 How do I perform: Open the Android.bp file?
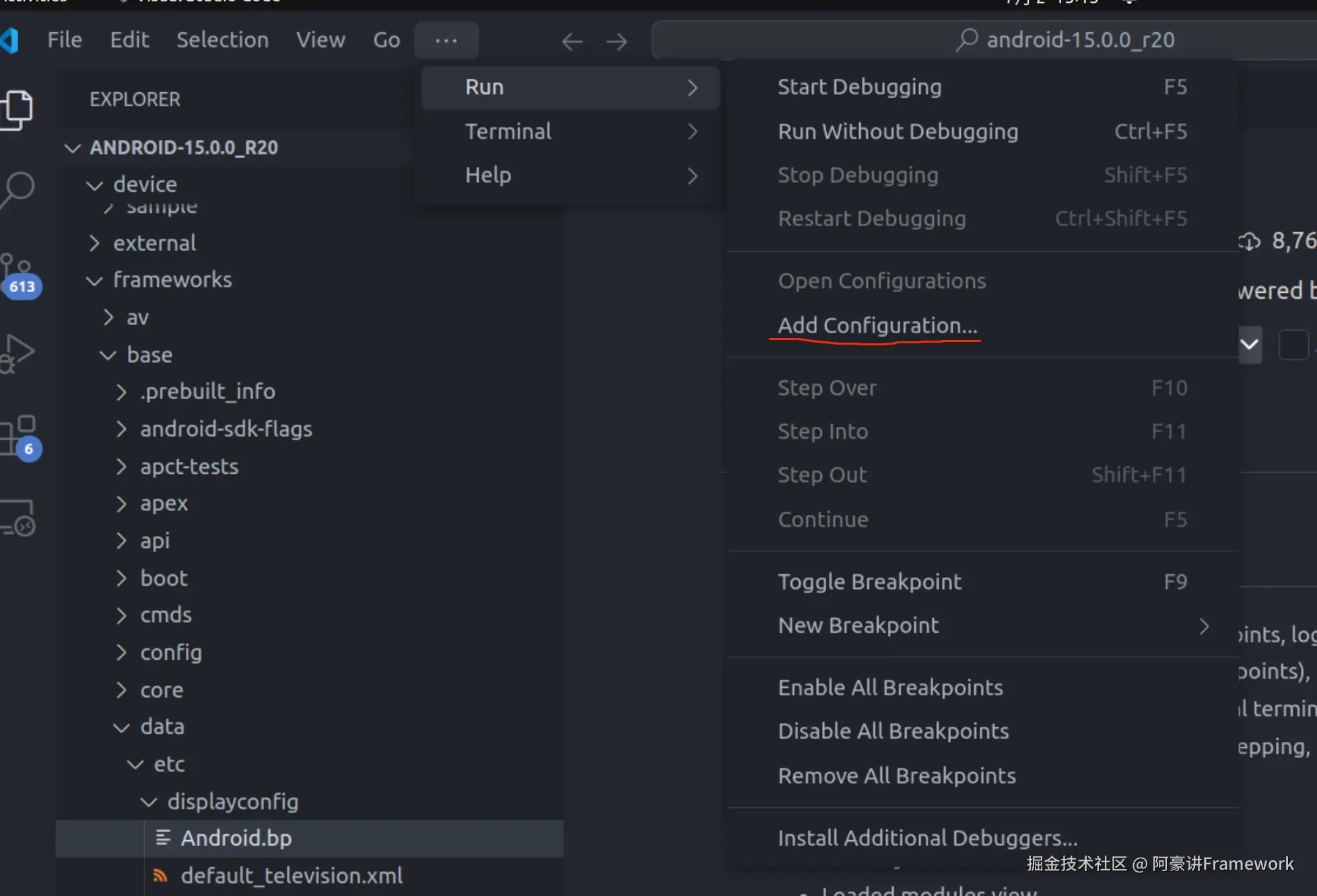click(x=236, y=838)
